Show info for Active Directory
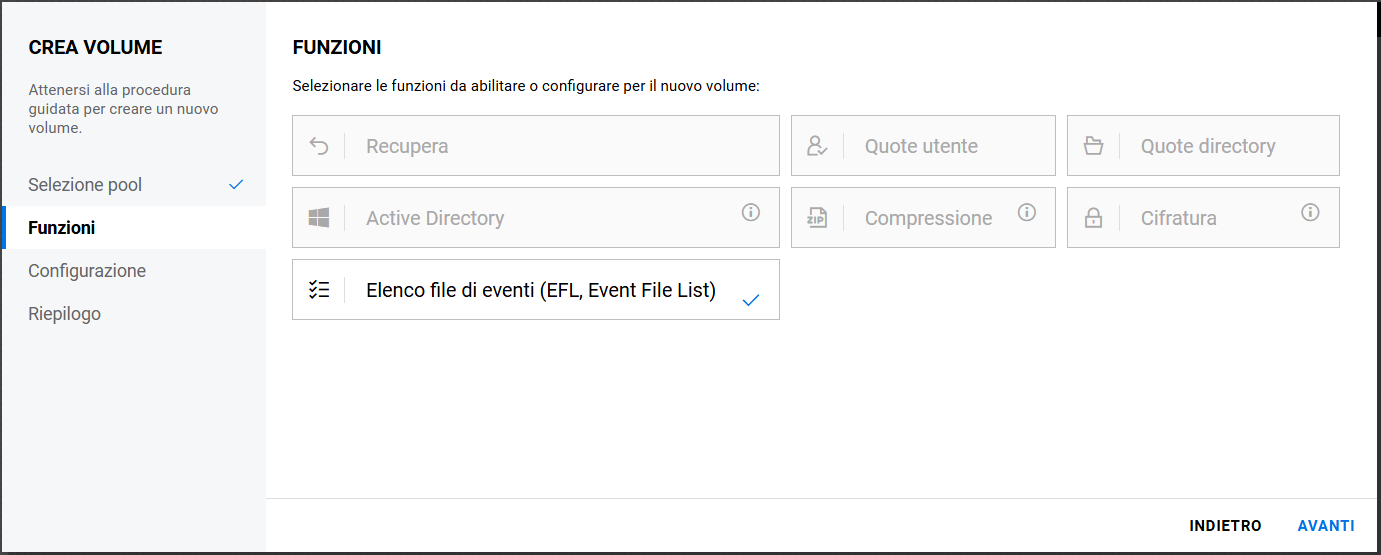Viewport: 1381px width, 555px height. pyautogui.click(x=751, y=212)
